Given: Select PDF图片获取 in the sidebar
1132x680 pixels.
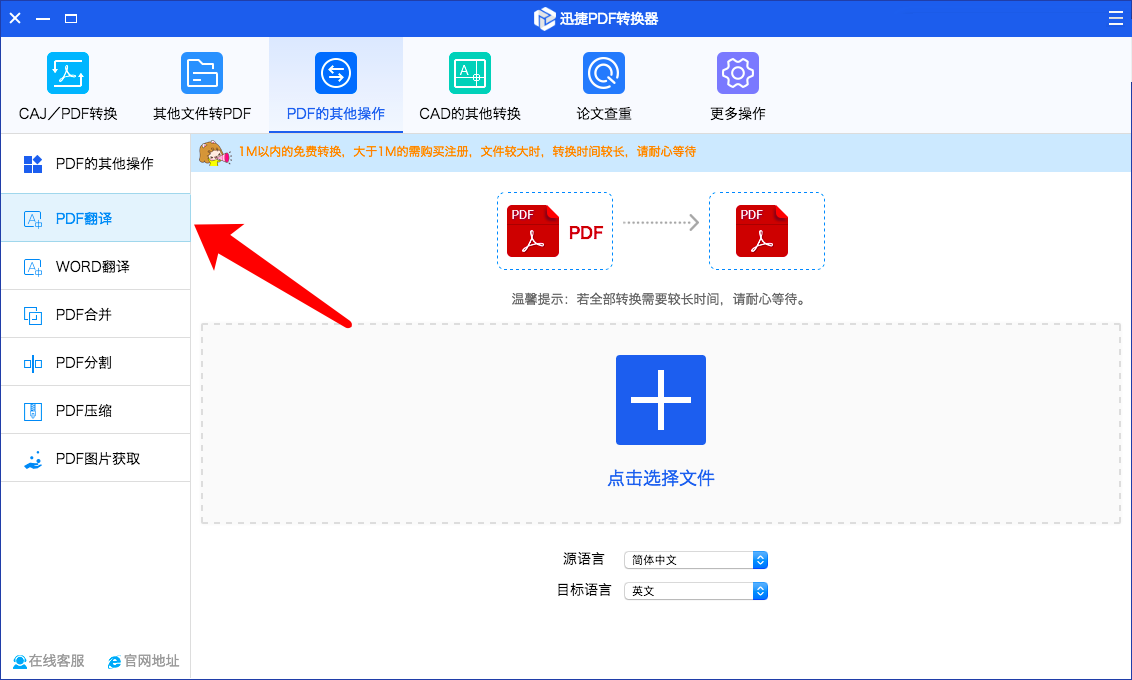Looking at the screenshot, I should (96, 458).
